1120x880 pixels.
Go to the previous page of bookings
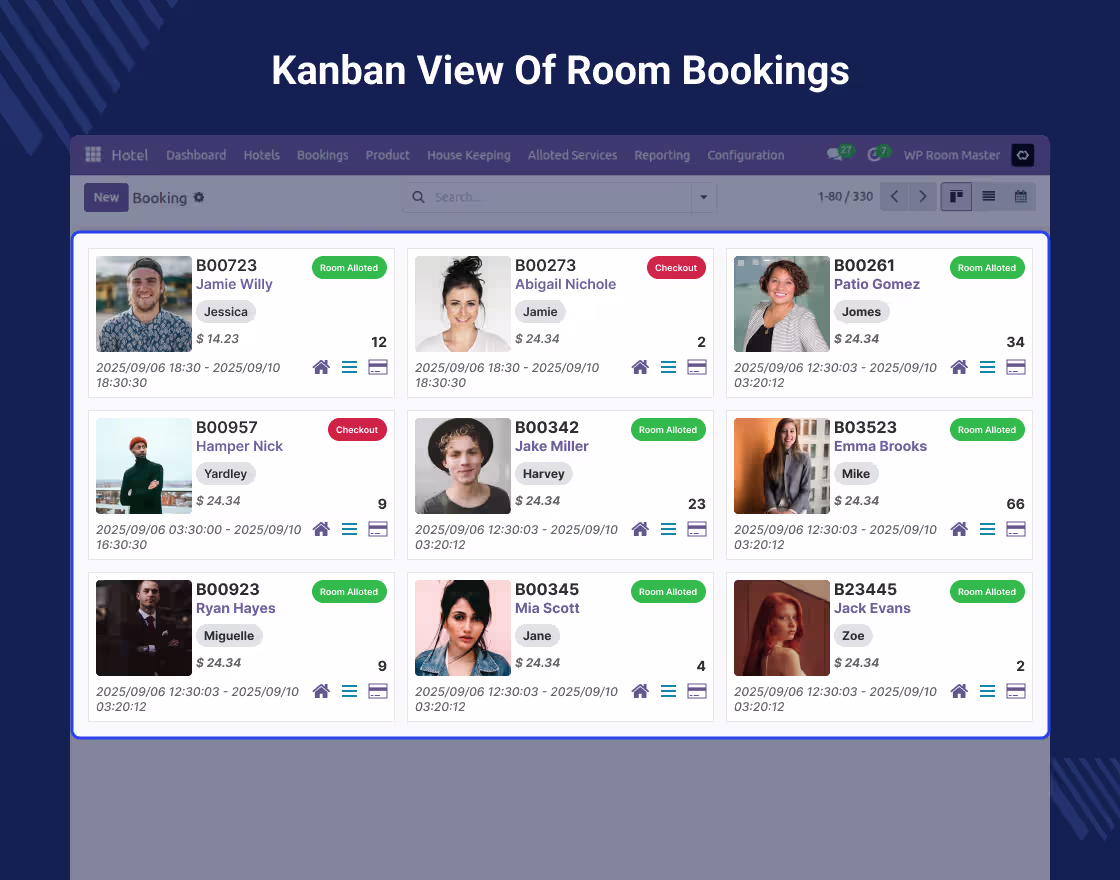[894, 196]
